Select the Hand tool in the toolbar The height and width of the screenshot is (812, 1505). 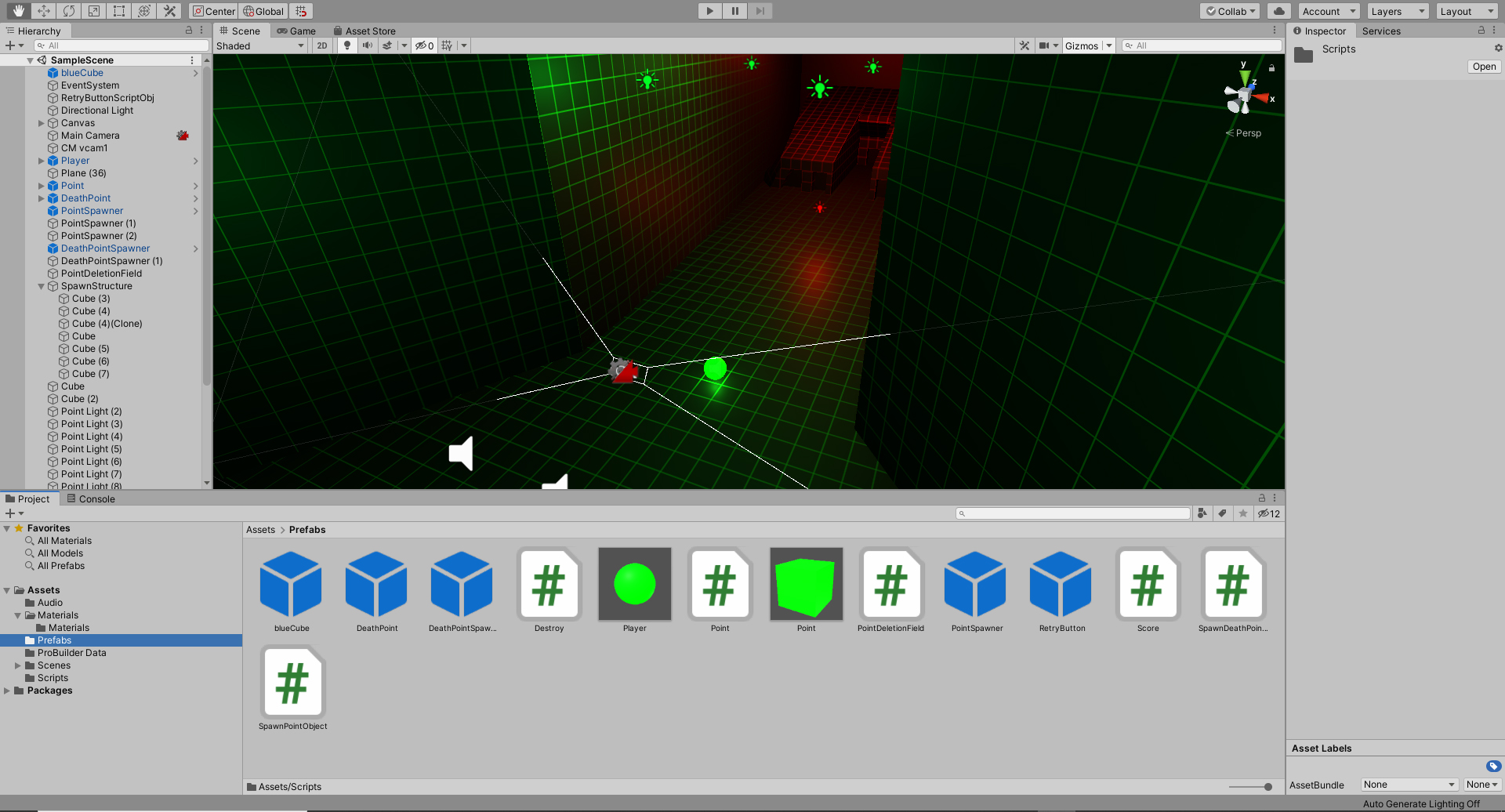tap(18, 11)
